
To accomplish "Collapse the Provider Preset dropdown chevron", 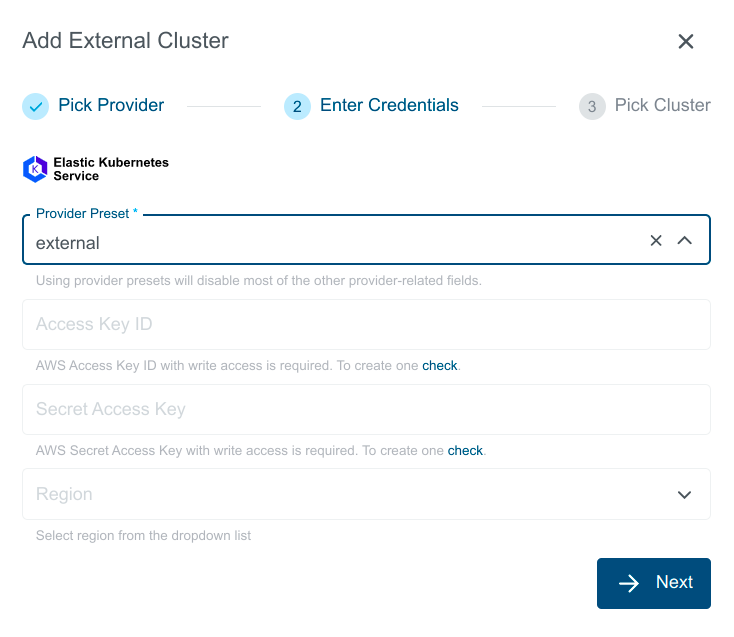I will 685,241.
